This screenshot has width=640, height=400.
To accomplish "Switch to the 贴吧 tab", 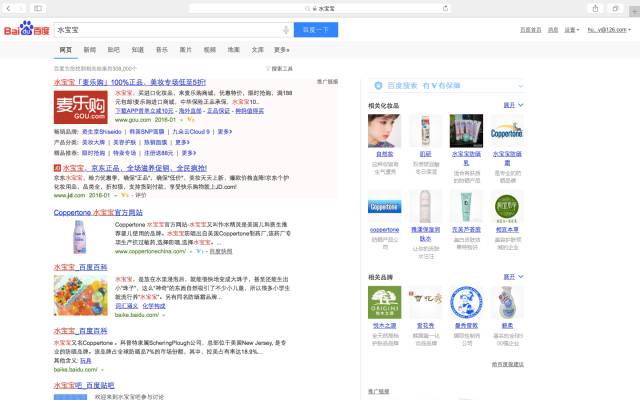I will point(113,50).
